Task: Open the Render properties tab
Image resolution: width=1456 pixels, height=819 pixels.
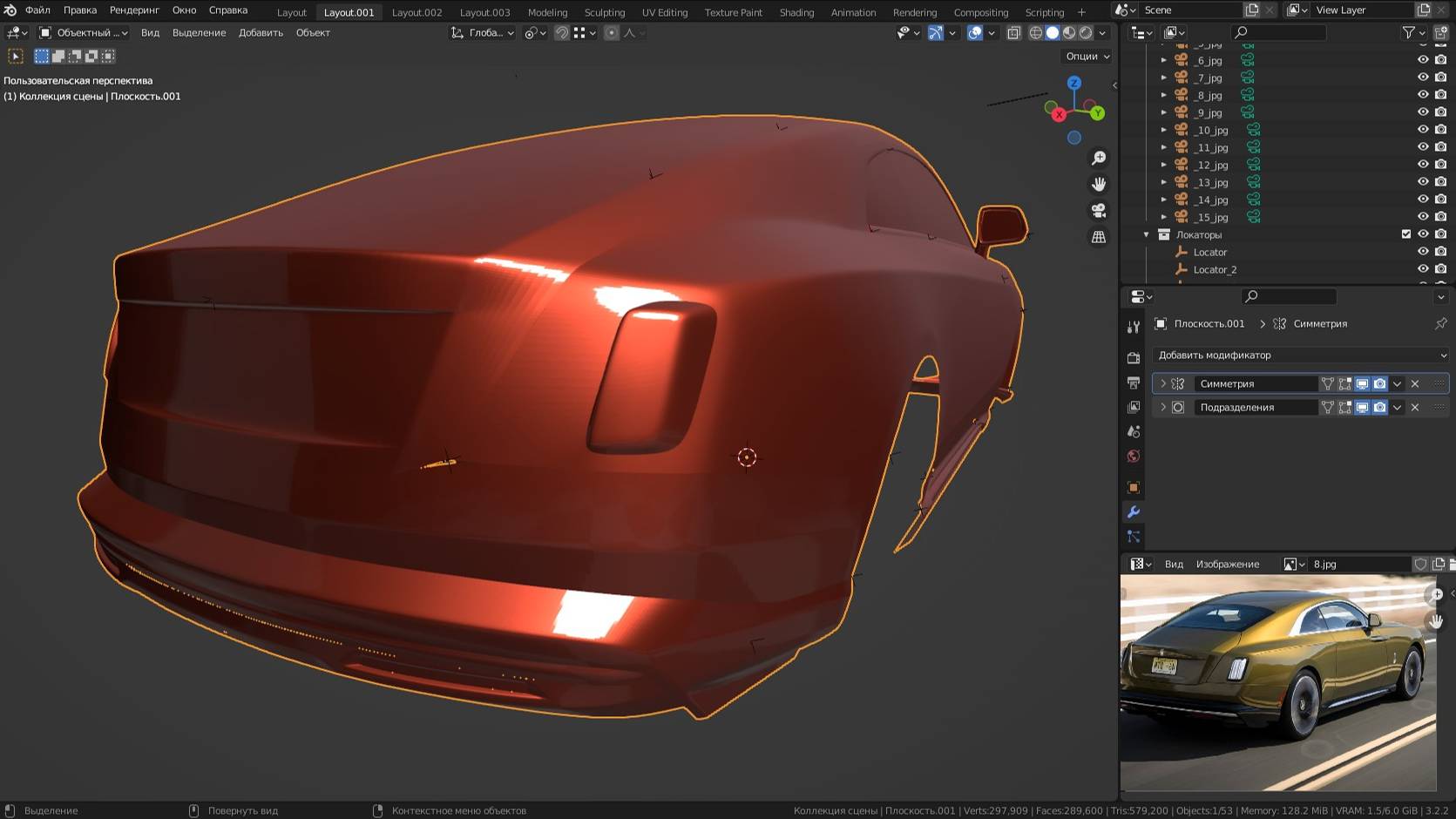Action: (x=1134, y=358)
